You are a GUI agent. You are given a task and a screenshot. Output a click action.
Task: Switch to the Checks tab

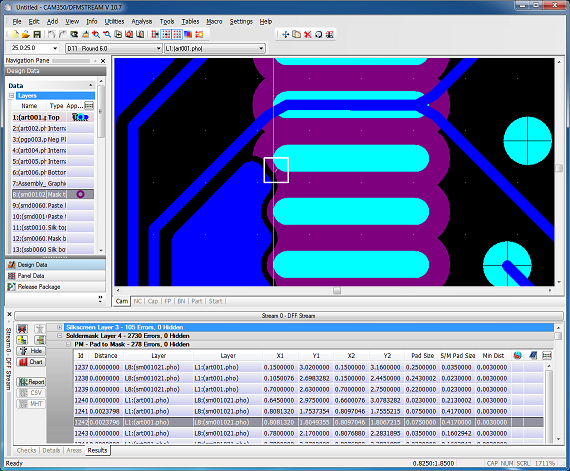point(26,450)
